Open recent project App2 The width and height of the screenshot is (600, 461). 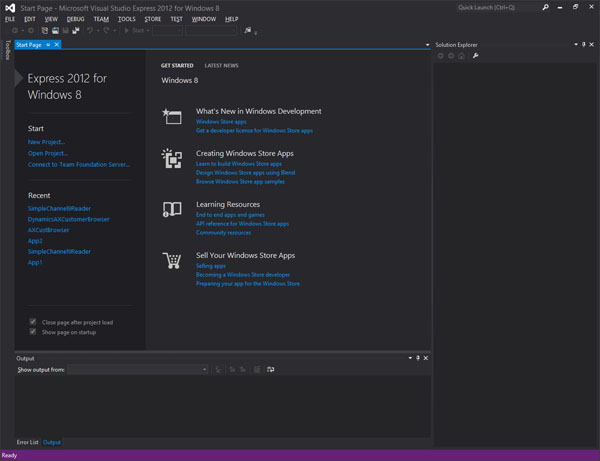pos(35,241)
